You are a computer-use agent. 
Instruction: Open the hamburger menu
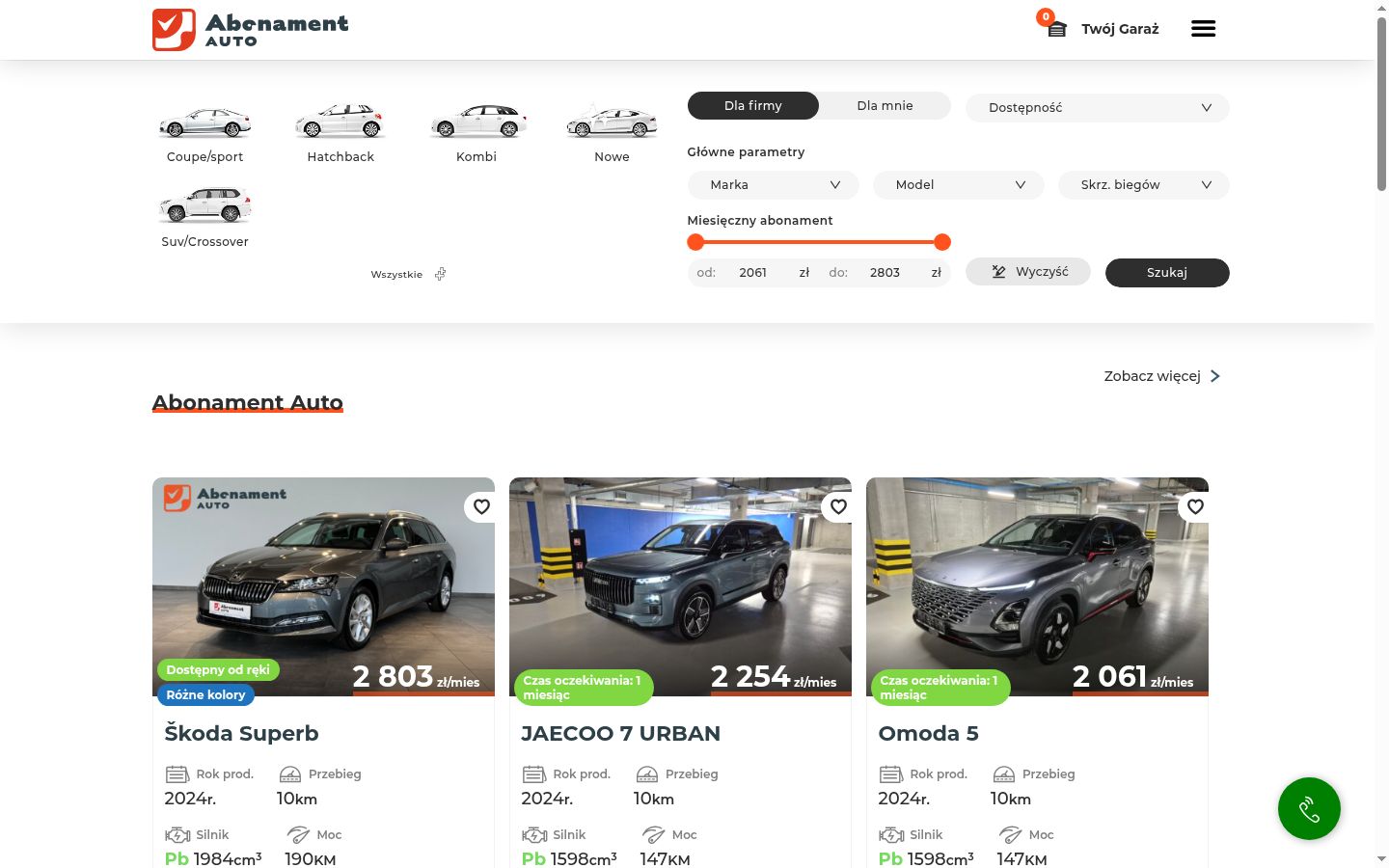point(1203,29)
